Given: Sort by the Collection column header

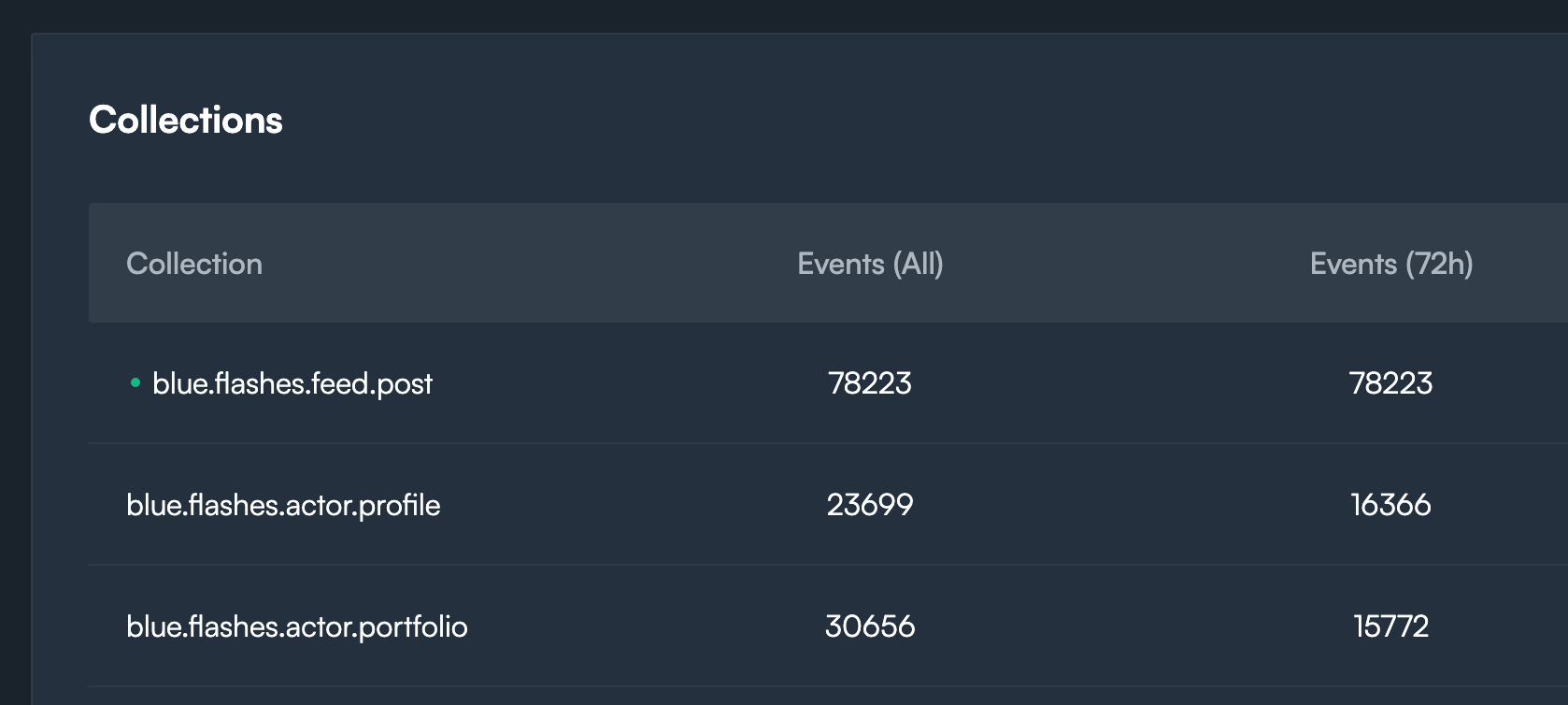Looking at the screenshot, I should (x=194, y=264).
